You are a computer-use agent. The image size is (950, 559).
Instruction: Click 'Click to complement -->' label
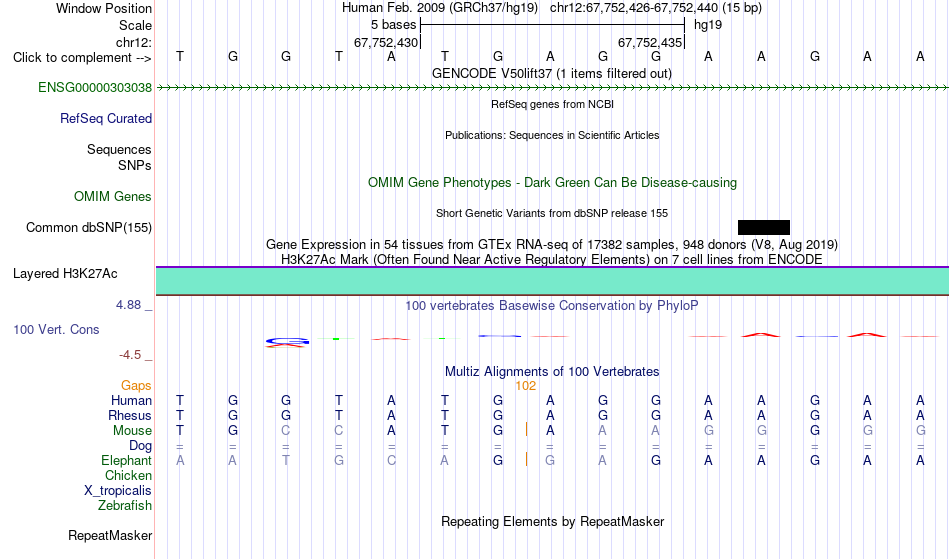pos(82,58)
